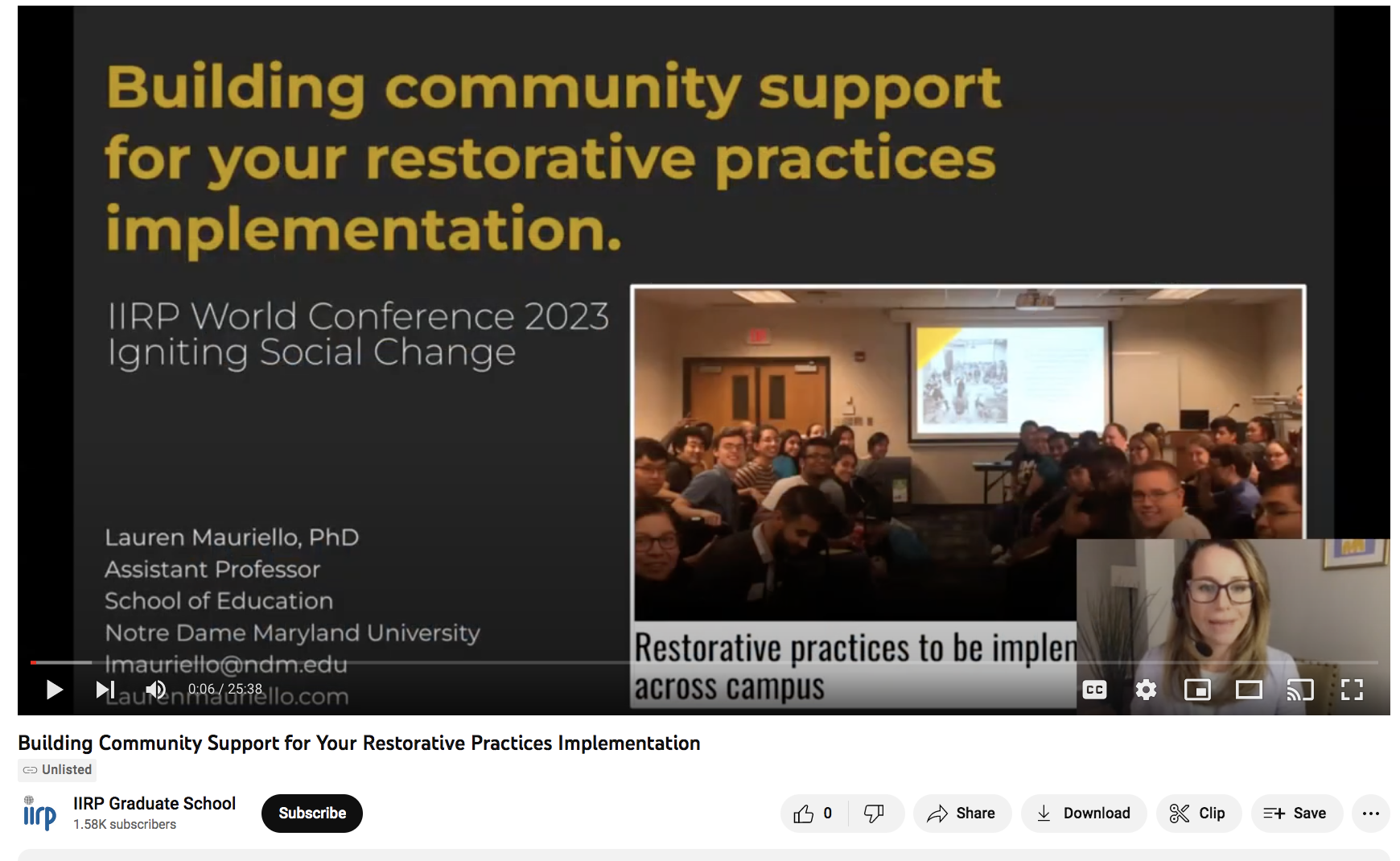Dislike the video with thumbs down
Viewport: 1400px width, 861px height.
pyautogui.click(x=875, y=814)
